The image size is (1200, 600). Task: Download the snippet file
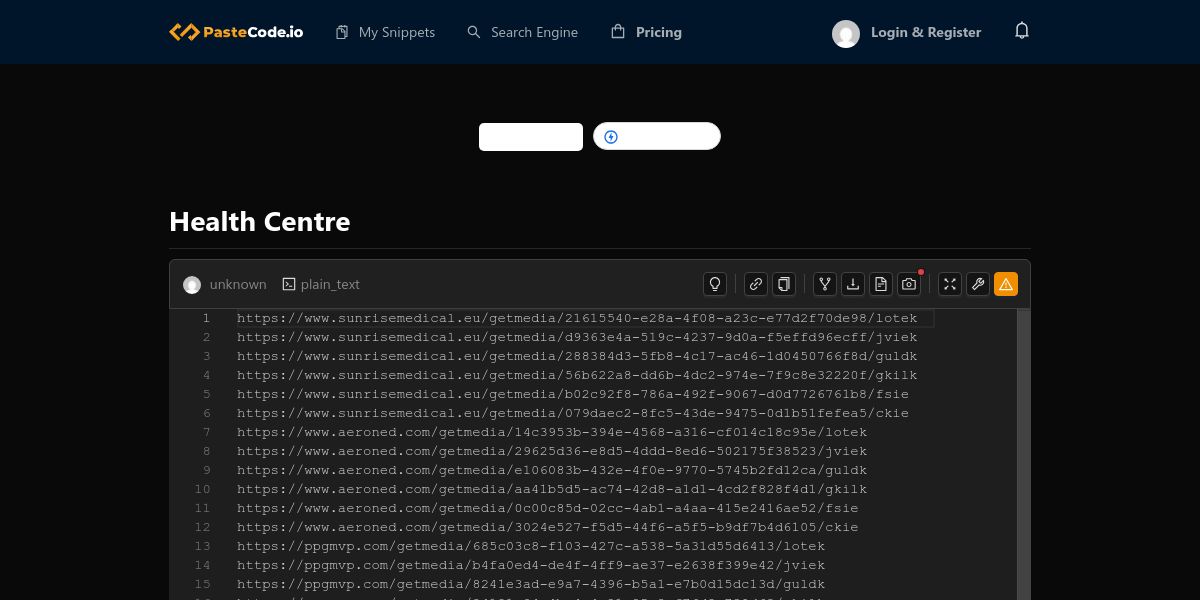[853, 284]
